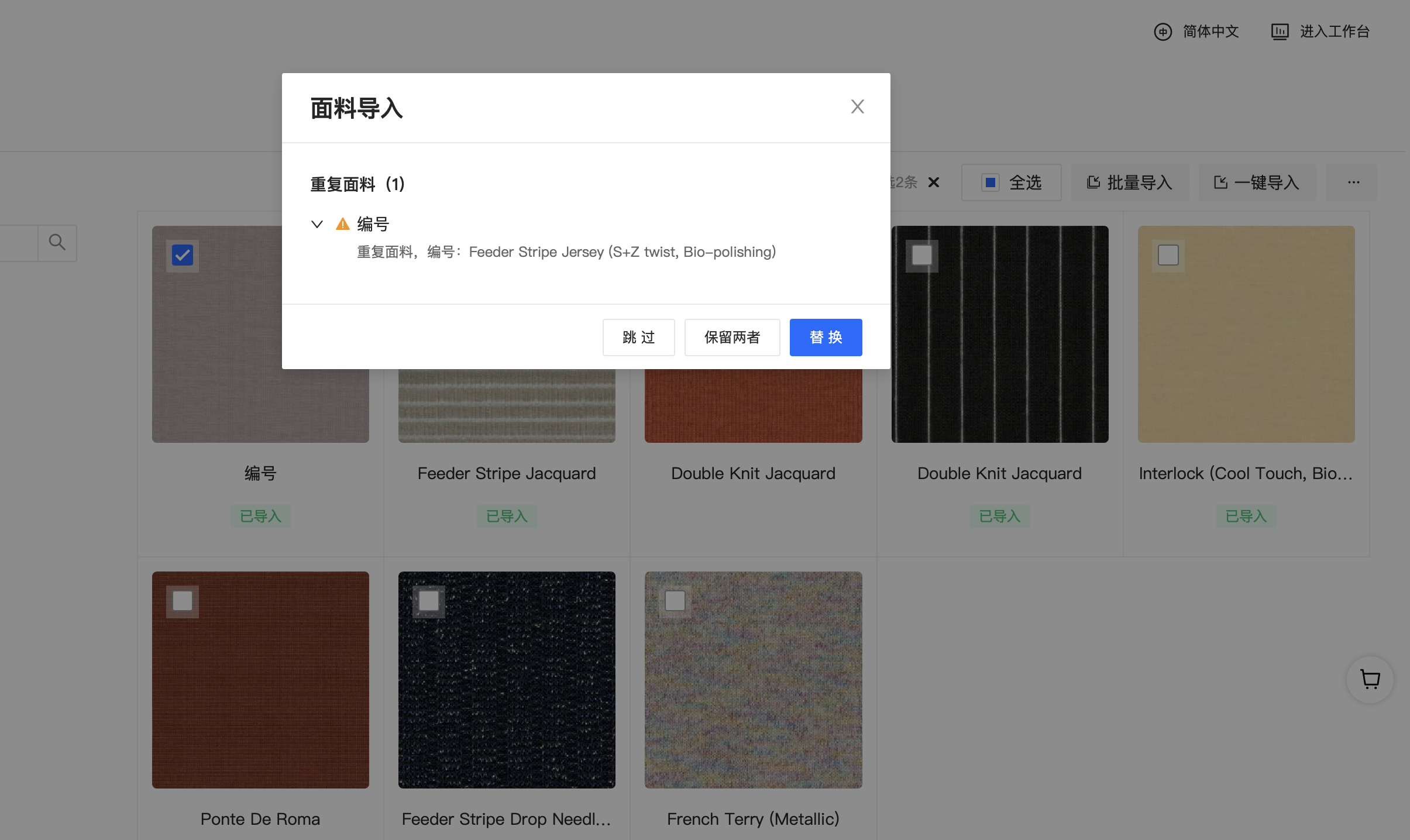Check the French Terry (Metallic) checkbox
This screenshot has width=1410, height=840.
[675, 601]
